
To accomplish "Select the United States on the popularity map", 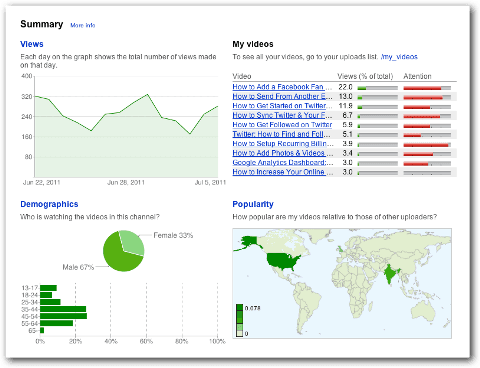I will (x=282, y=261).
